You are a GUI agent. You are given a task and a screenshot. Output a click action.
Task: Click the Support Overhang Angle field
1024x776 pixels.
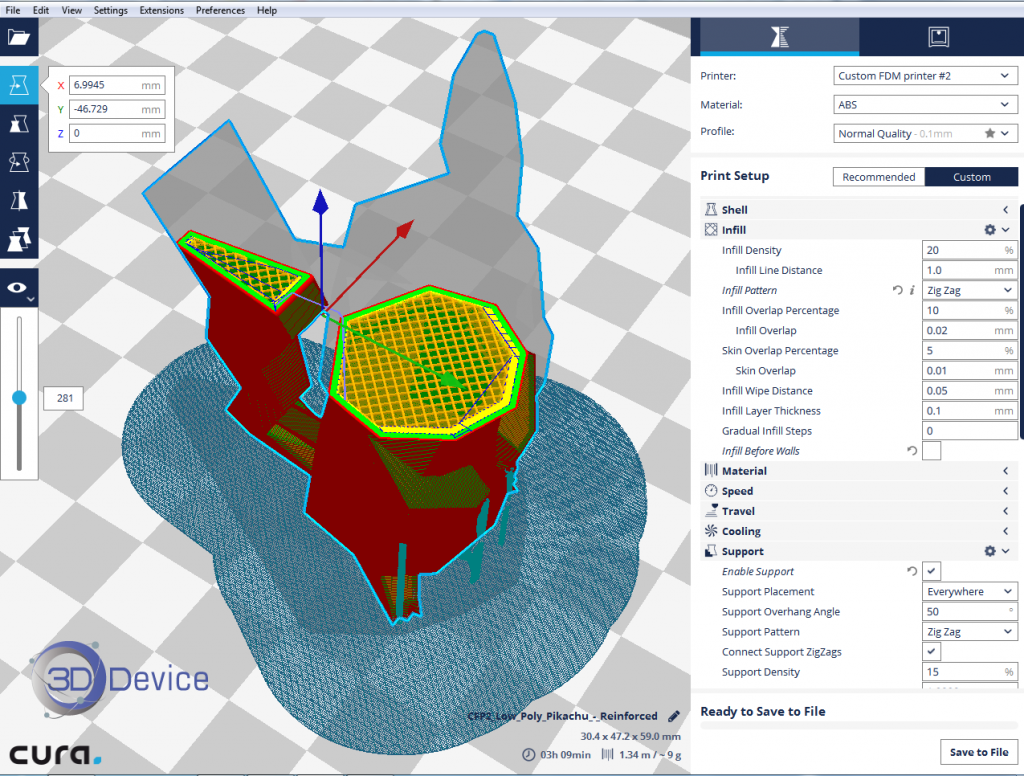pyautogui.click(x=969, y=611)
